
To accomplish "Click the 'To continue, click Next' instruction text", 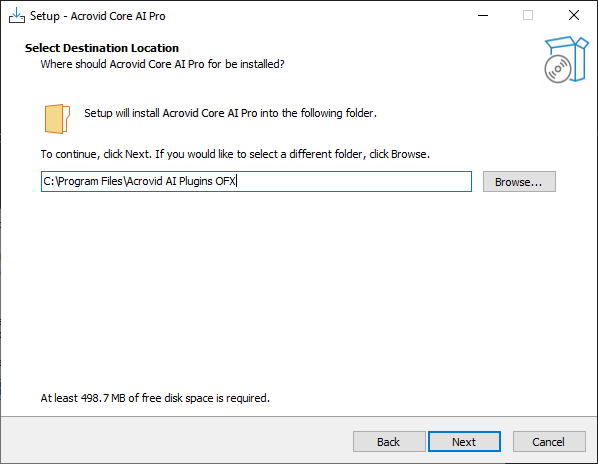I will [x=235, y=154].
